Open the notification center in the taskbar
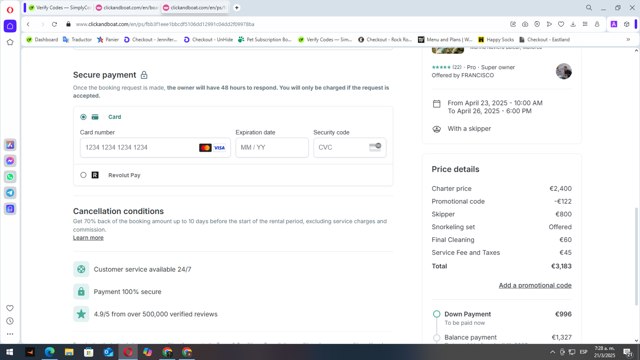This screenshot has height=360, width=640. [x=628, y=352]
